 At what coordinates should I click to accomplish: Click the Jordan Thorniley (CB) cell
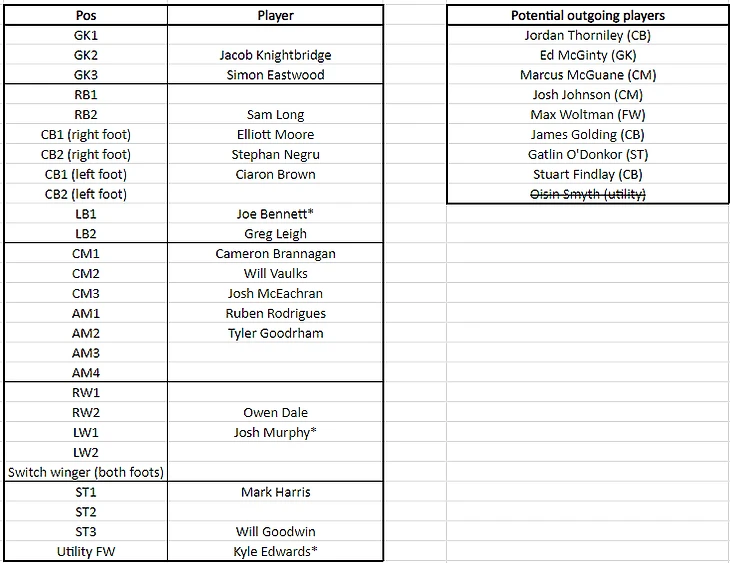(x=588, y=35)
